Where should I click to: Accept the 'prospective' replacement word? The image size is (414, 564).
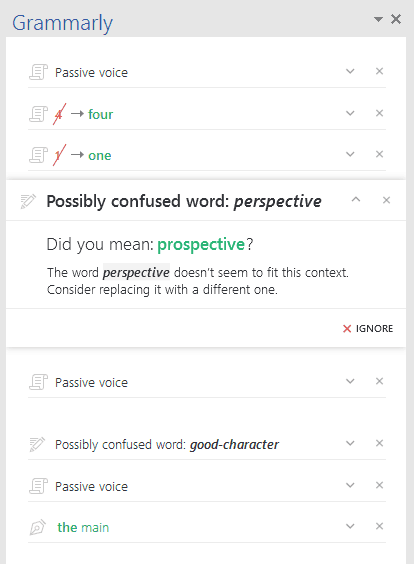click(x=201, y=245)
